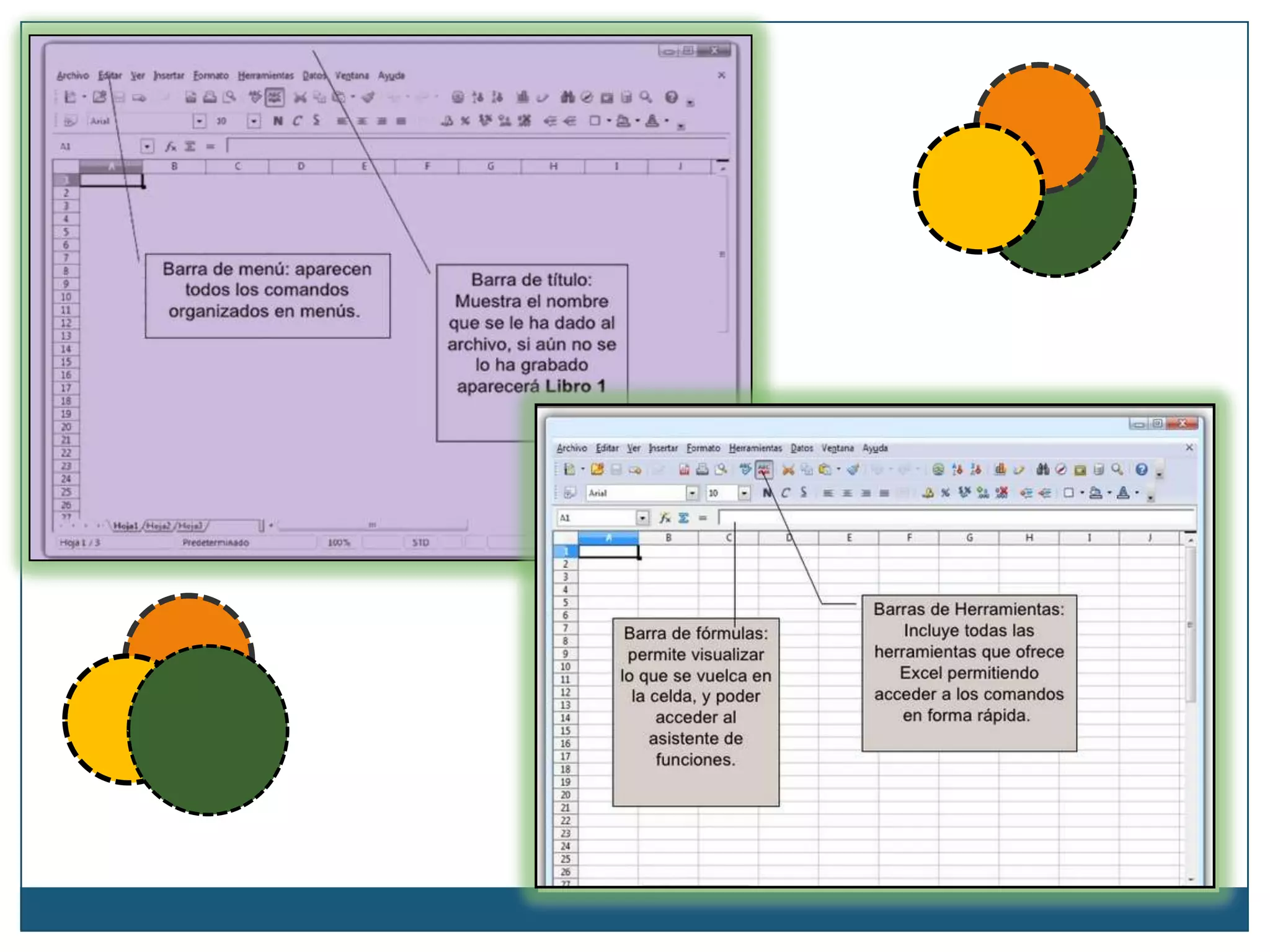1270x952 pixels.
Task: Click Print icon in lower-right window toolbar
Action: click(x=703, y=469)
